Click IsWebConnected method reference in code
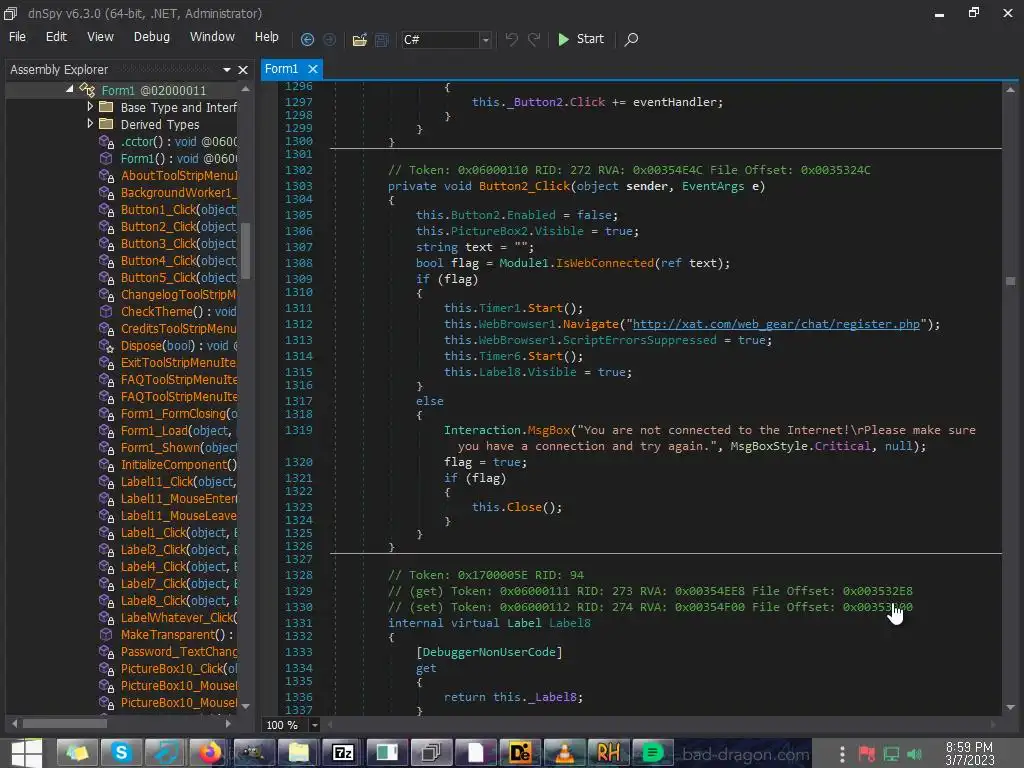The height and width of the screenshot is (768, 1024). [605, 263]
